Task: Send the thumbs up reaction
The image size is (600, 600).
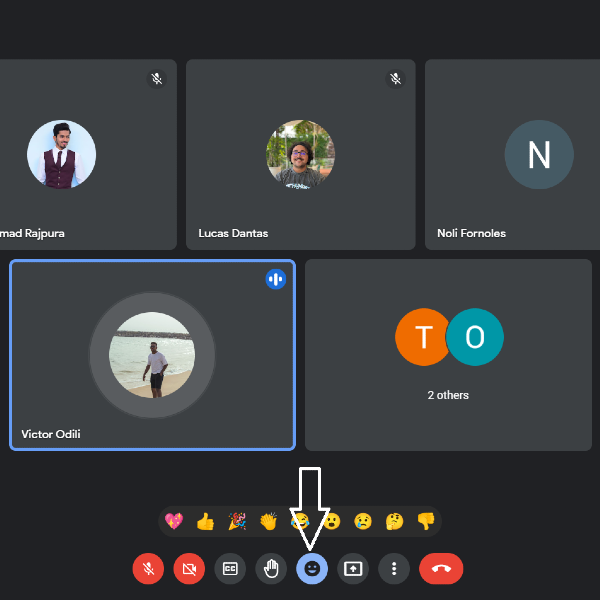Action: click(x=205, y=521)
